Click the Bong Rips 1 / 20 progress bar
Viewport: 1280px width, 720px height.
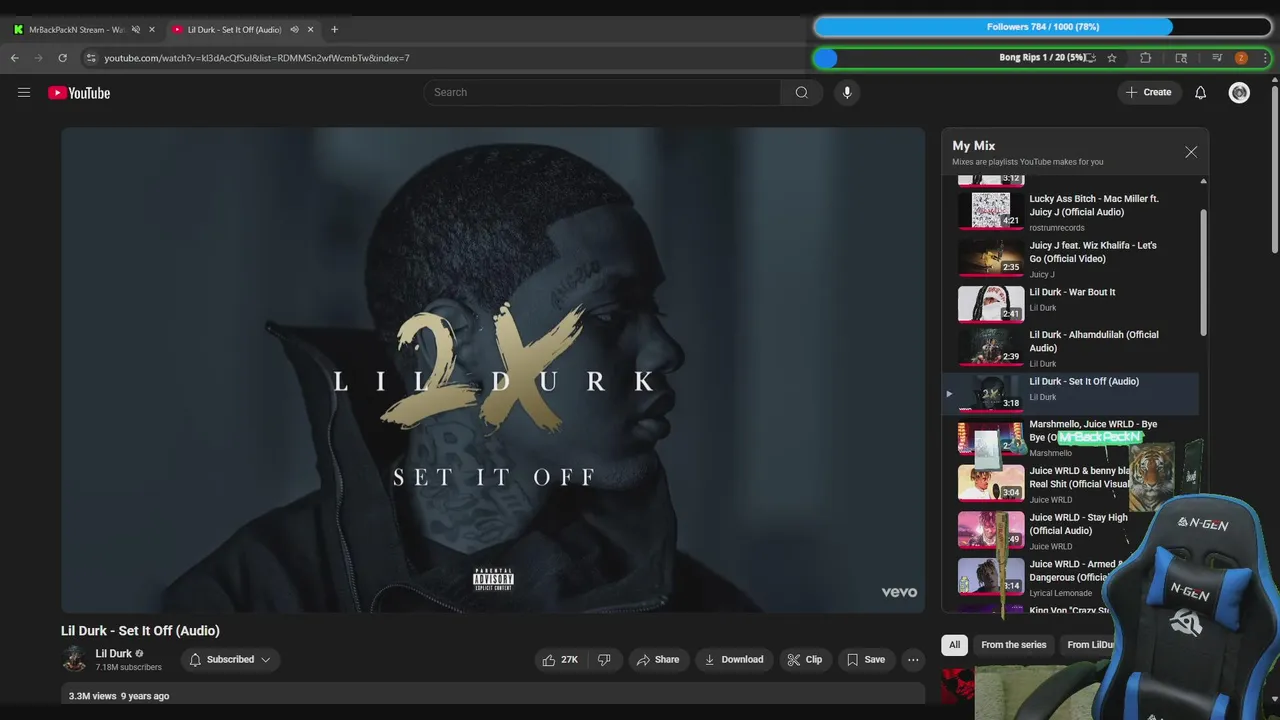(x=1042, y=58)
